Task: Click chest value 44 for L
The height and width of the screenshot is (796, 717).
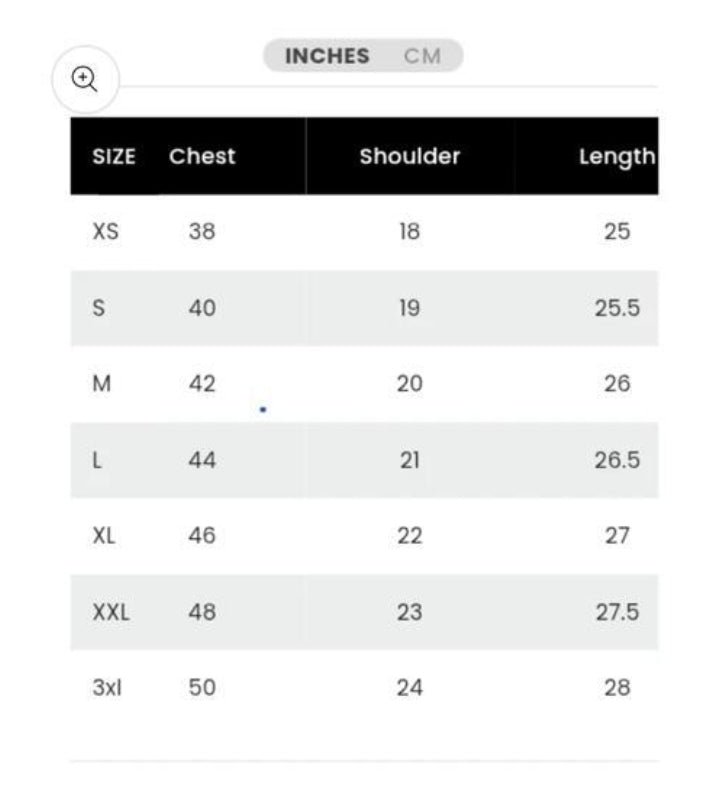Action: pos(202,460)
